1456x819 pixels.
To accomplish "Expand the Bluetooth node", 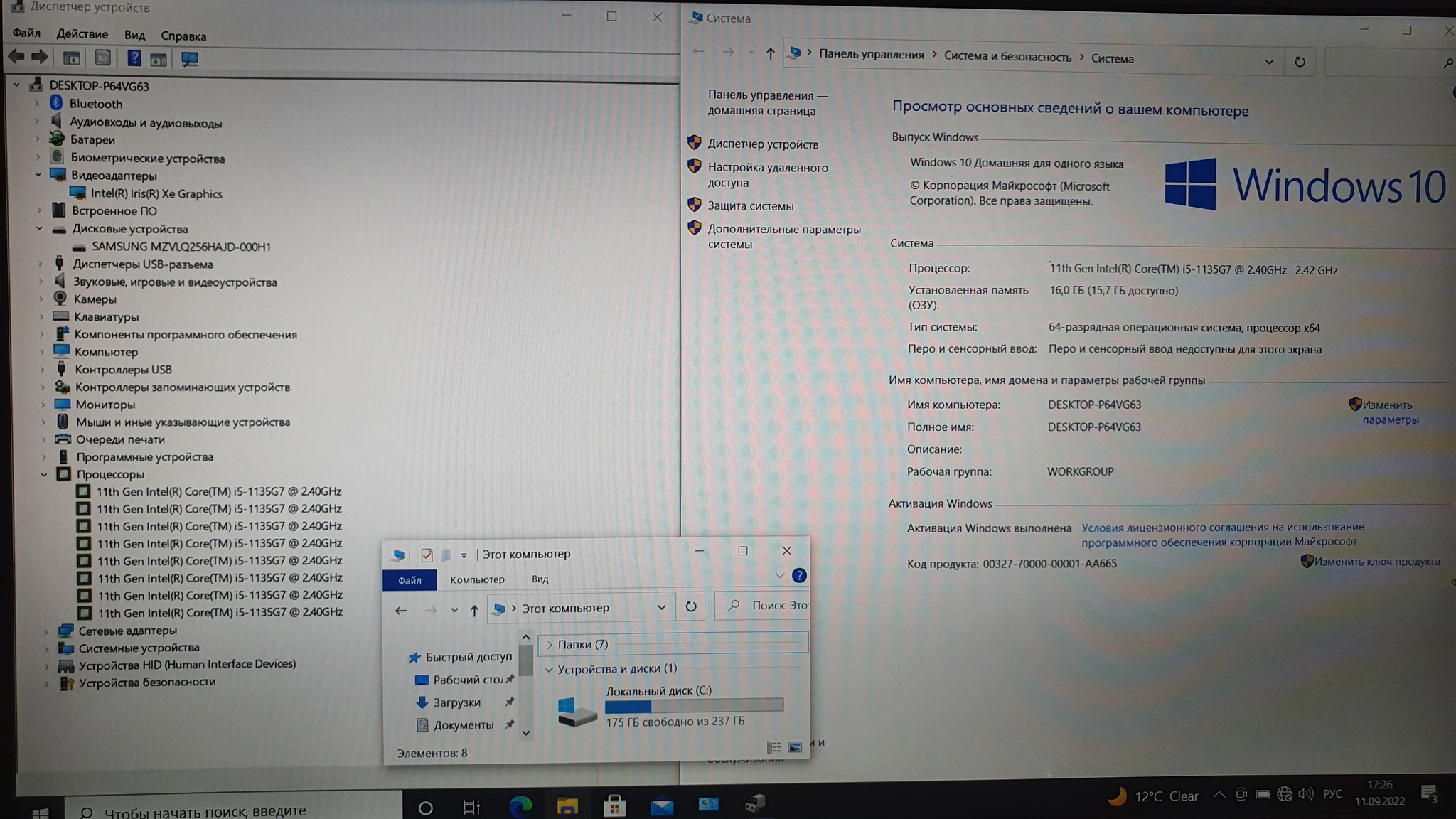I will [x=37, y=104].
